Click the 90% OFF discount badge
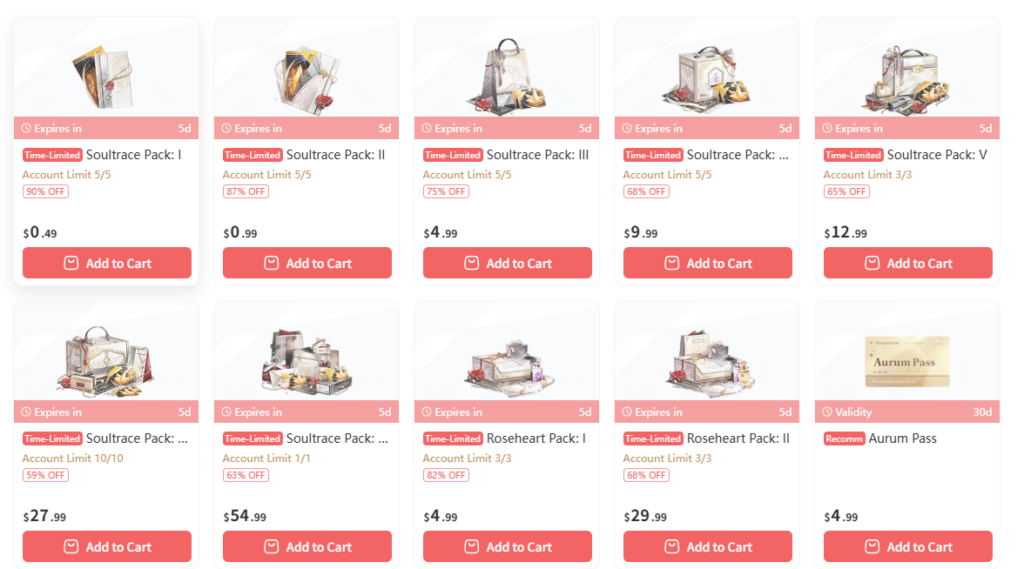 click(x=46, y=191)
